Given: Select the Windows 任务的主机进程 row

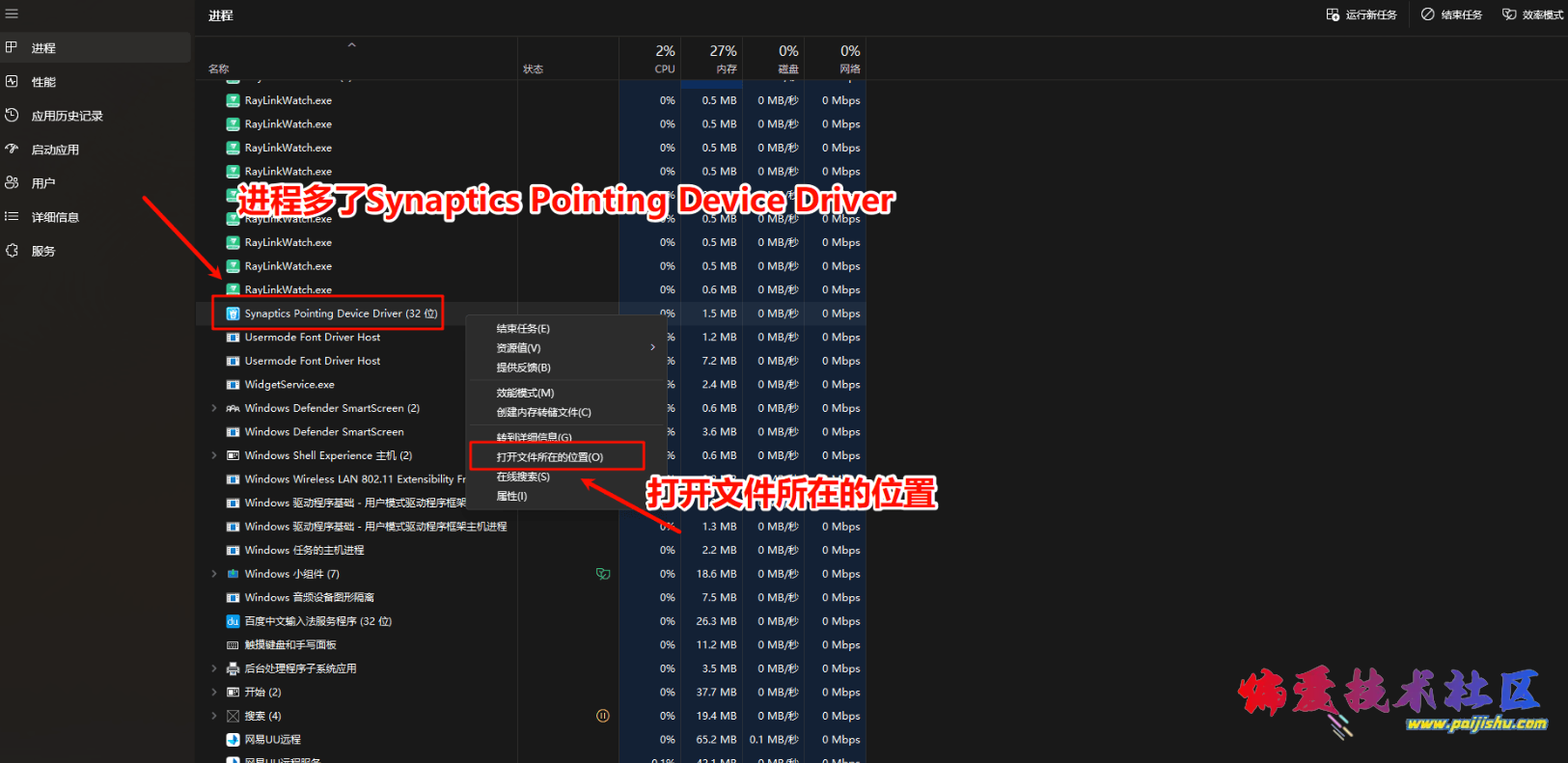Looking at the screenshot, I should point(304,550).
